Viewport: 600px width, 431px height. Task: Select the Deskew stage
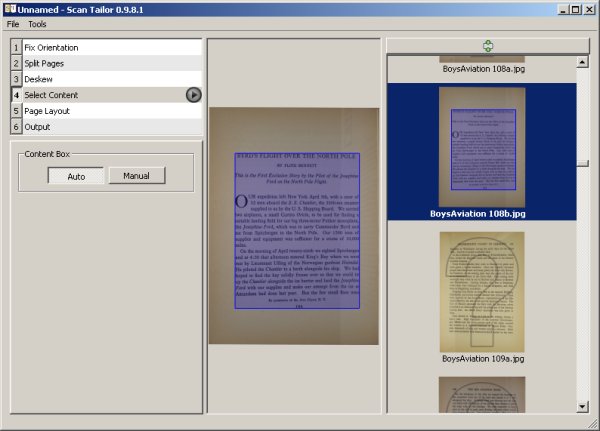pos(112,79)
